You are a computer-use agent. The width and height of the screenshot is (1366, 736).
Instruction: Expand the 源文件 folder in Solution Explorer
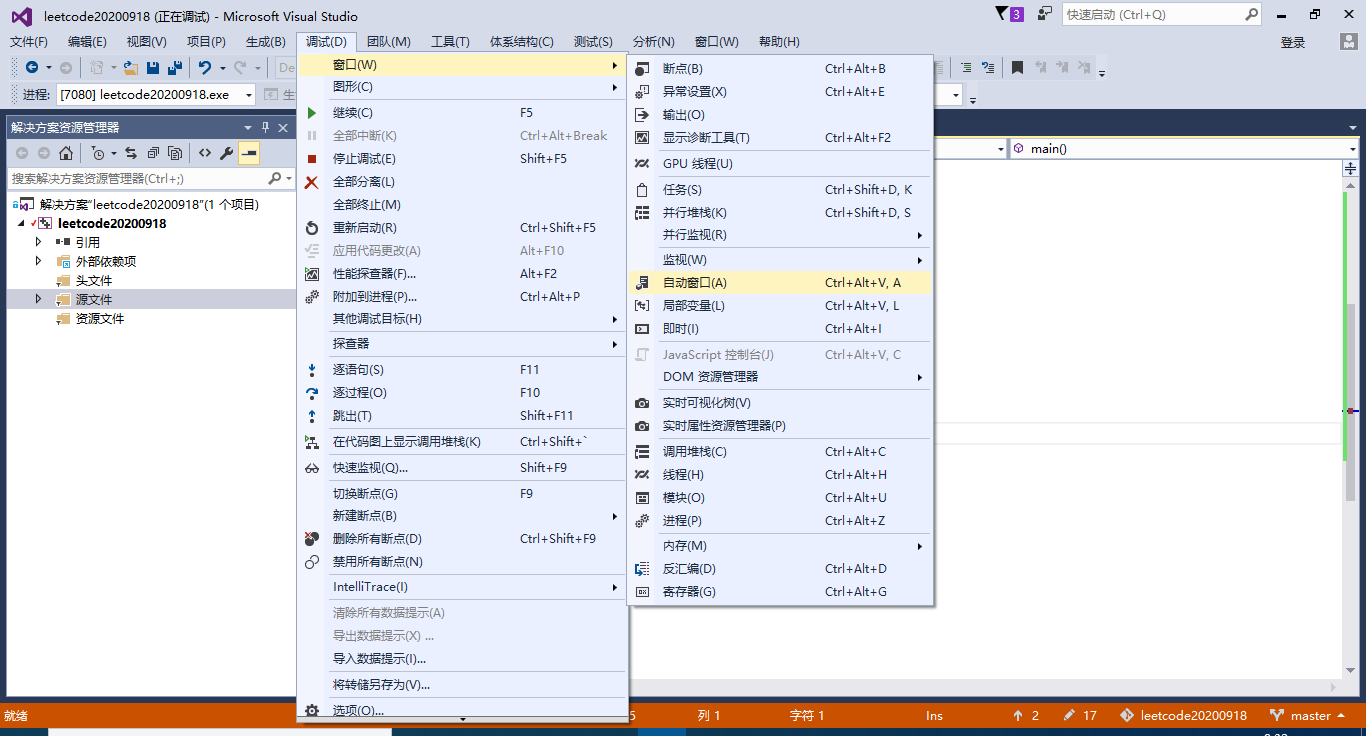click(x=38, y=299)
